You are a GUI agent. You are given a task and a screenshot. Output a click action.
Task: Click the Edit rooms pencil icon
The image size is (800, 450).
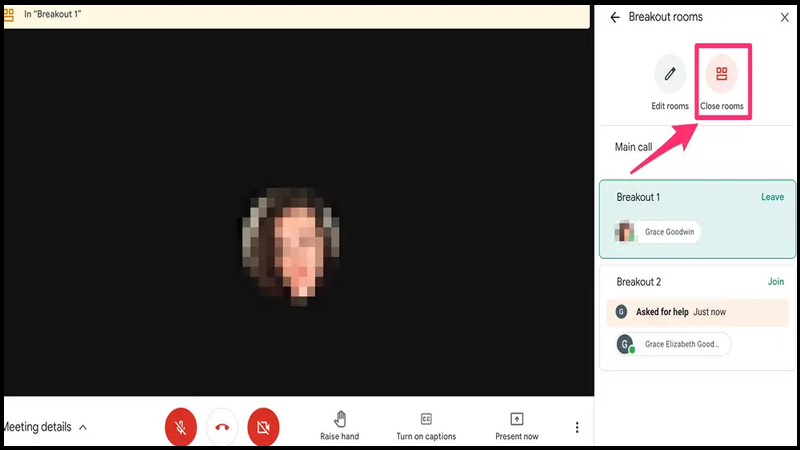point(670,74)
